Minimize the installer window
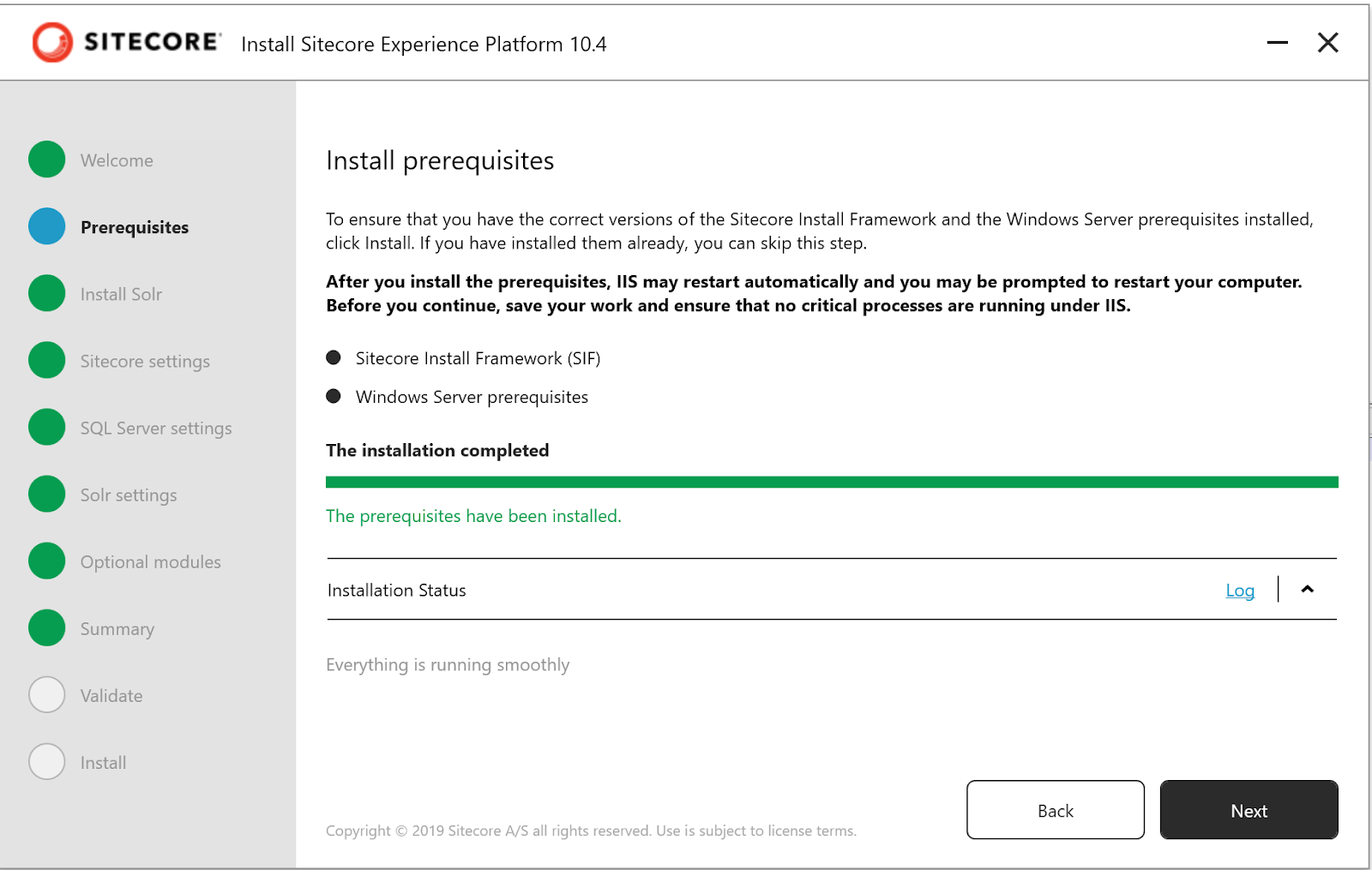Screen dimensions: 1372x870 coord(1278,42)
